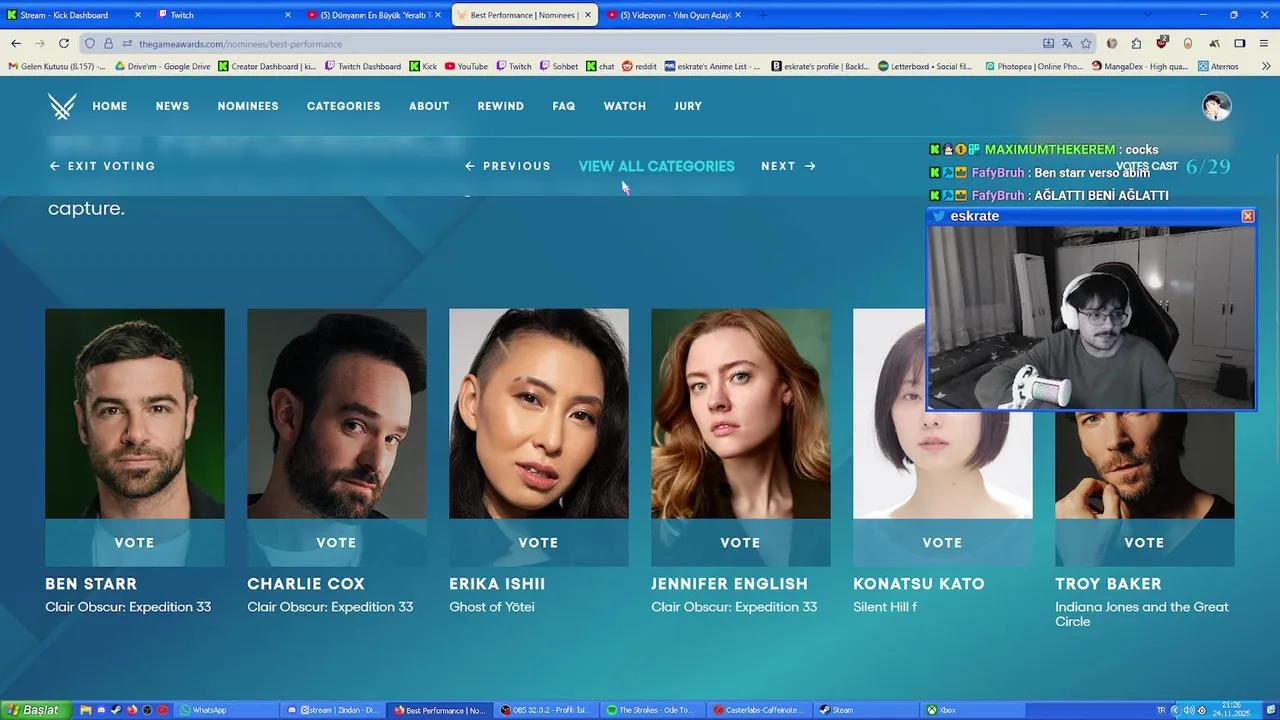Image resolution: width=1280 pixels, height=720 pixels.
Task: Open Steam from the taskbar
Action: tap(865, 710)
